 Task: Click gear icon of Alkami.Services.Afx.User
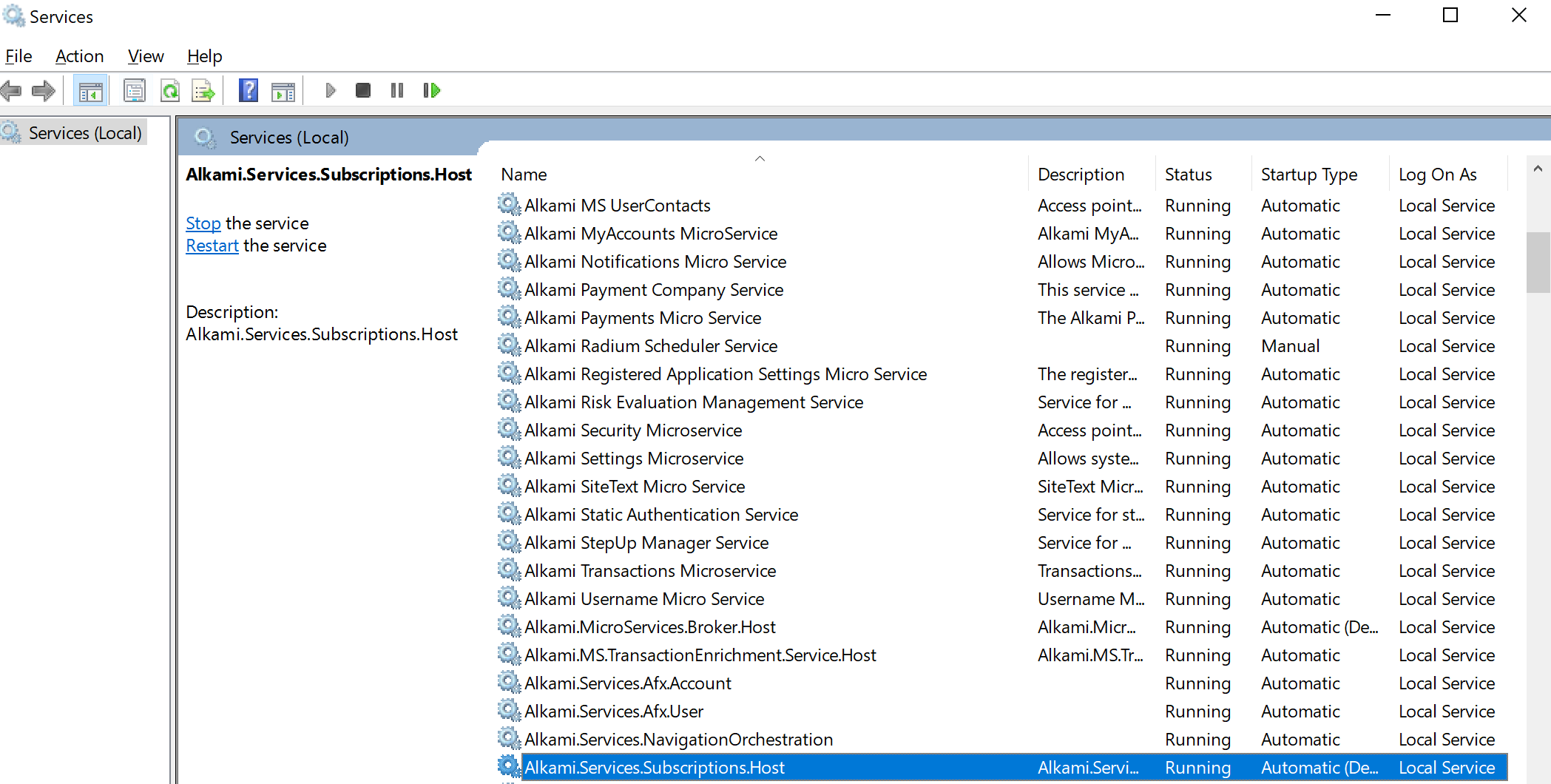pos(509,710)
